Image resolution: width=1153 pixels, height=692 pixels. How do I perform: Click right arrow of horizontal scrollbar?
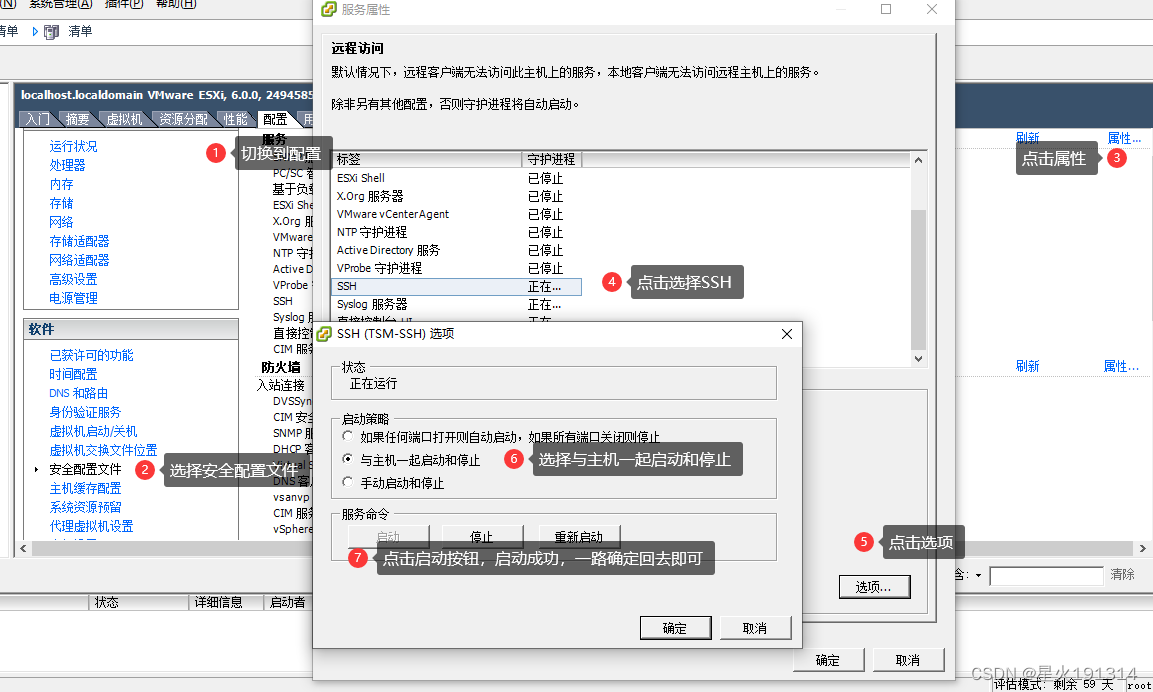[x=1142, y=549]
